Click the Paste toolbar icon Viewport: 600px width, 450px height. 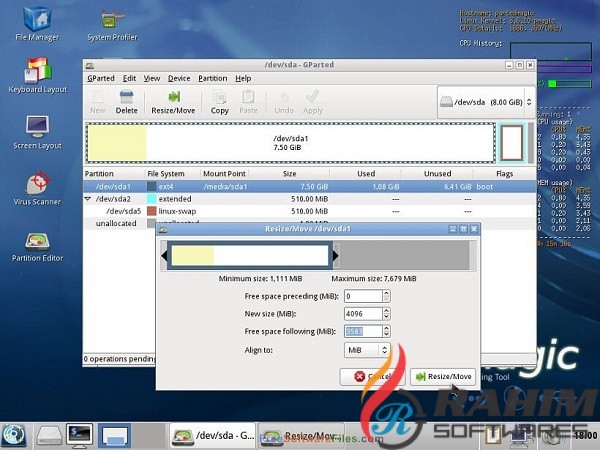[x=248, y=102]
